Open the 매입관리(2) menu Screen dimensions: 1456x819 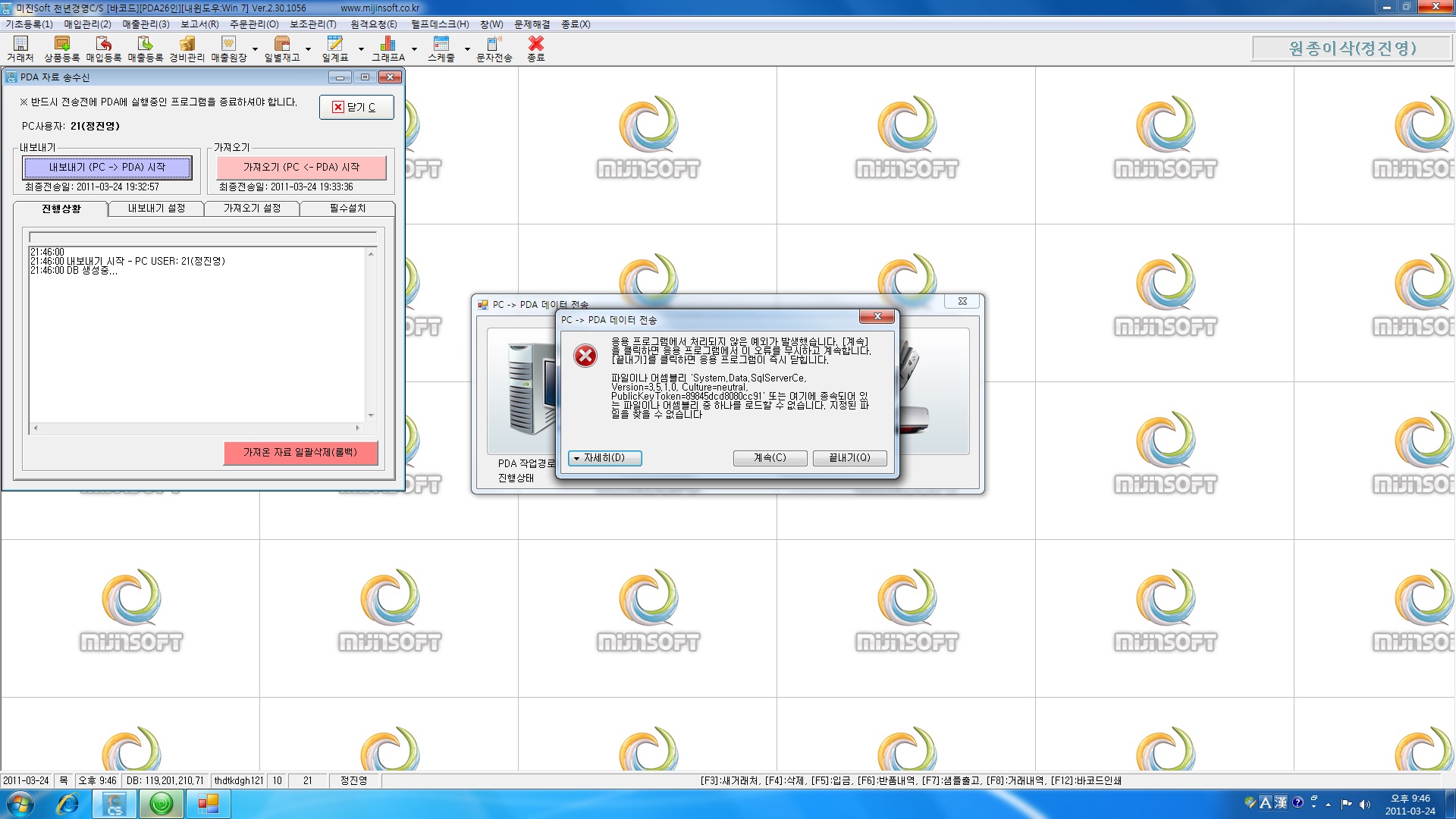tap(87, 24)
